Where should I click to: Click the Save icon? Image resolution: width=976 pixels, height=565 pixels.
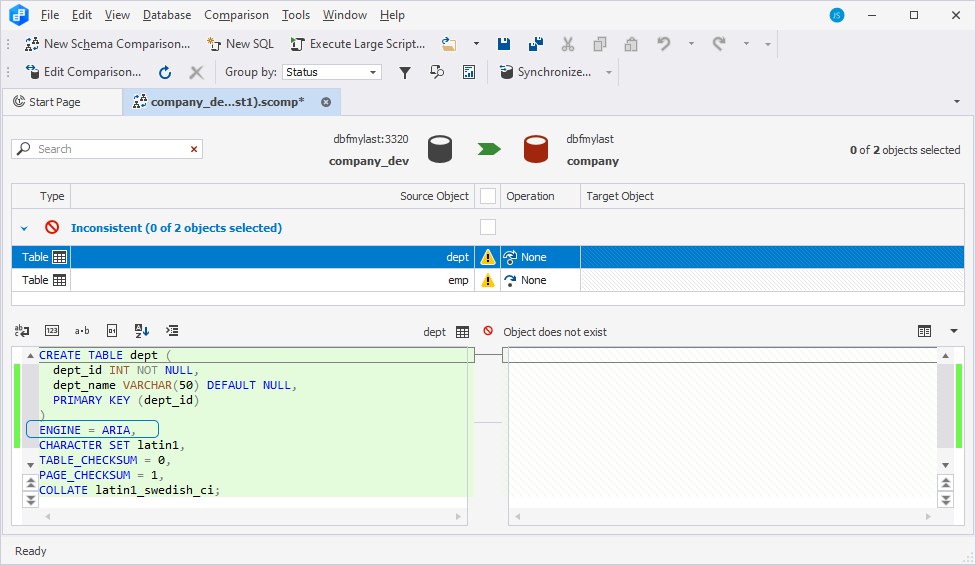tap(504, 44)
